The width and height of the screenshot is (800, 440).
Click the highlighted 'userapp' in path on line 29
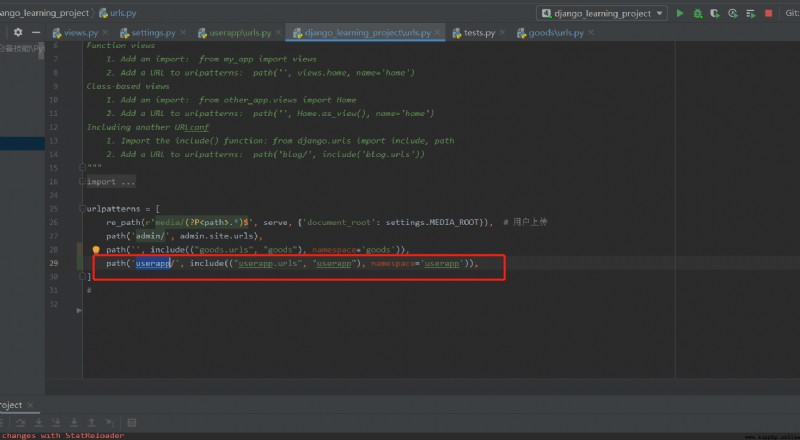153,263
